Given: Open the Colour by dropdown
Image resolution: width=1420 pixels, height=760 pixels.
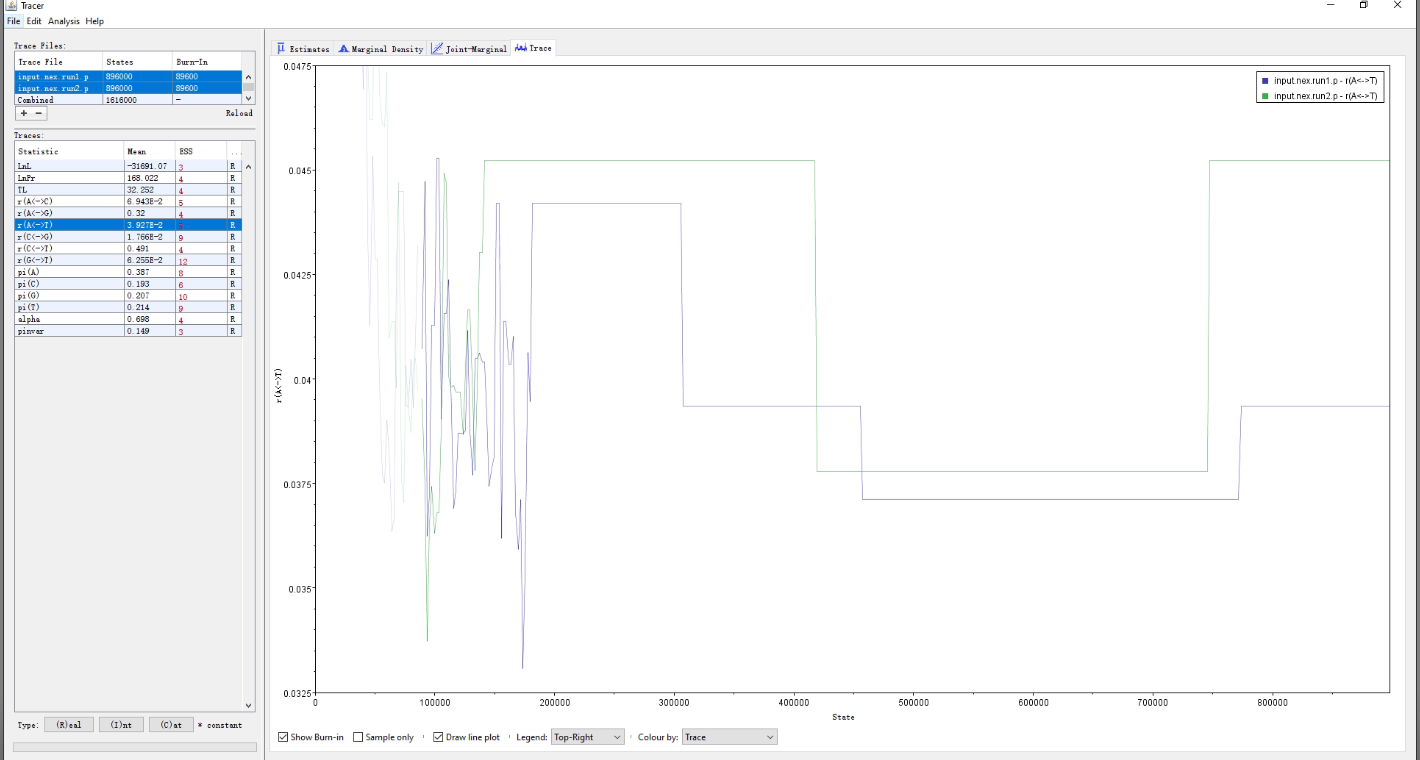Looking at the screenshot, I should click(x=729, y=737).
